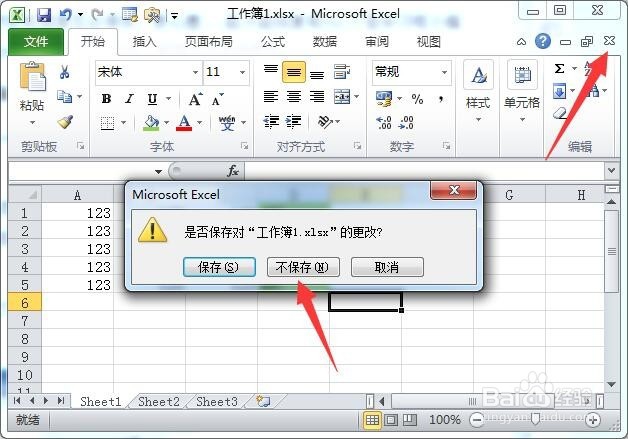
Task: Switch to the 页面布局 tab
Action: click(x=208, y=41)
